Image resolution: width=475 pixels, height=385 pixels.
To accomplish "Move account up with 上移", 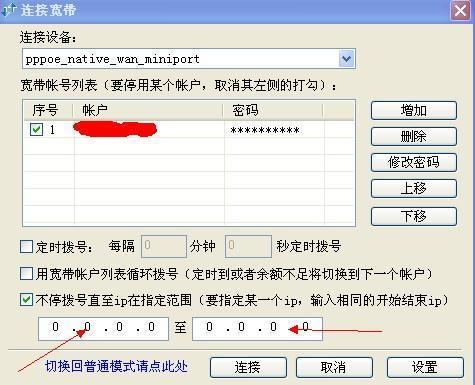I will (x=413, y=188).
